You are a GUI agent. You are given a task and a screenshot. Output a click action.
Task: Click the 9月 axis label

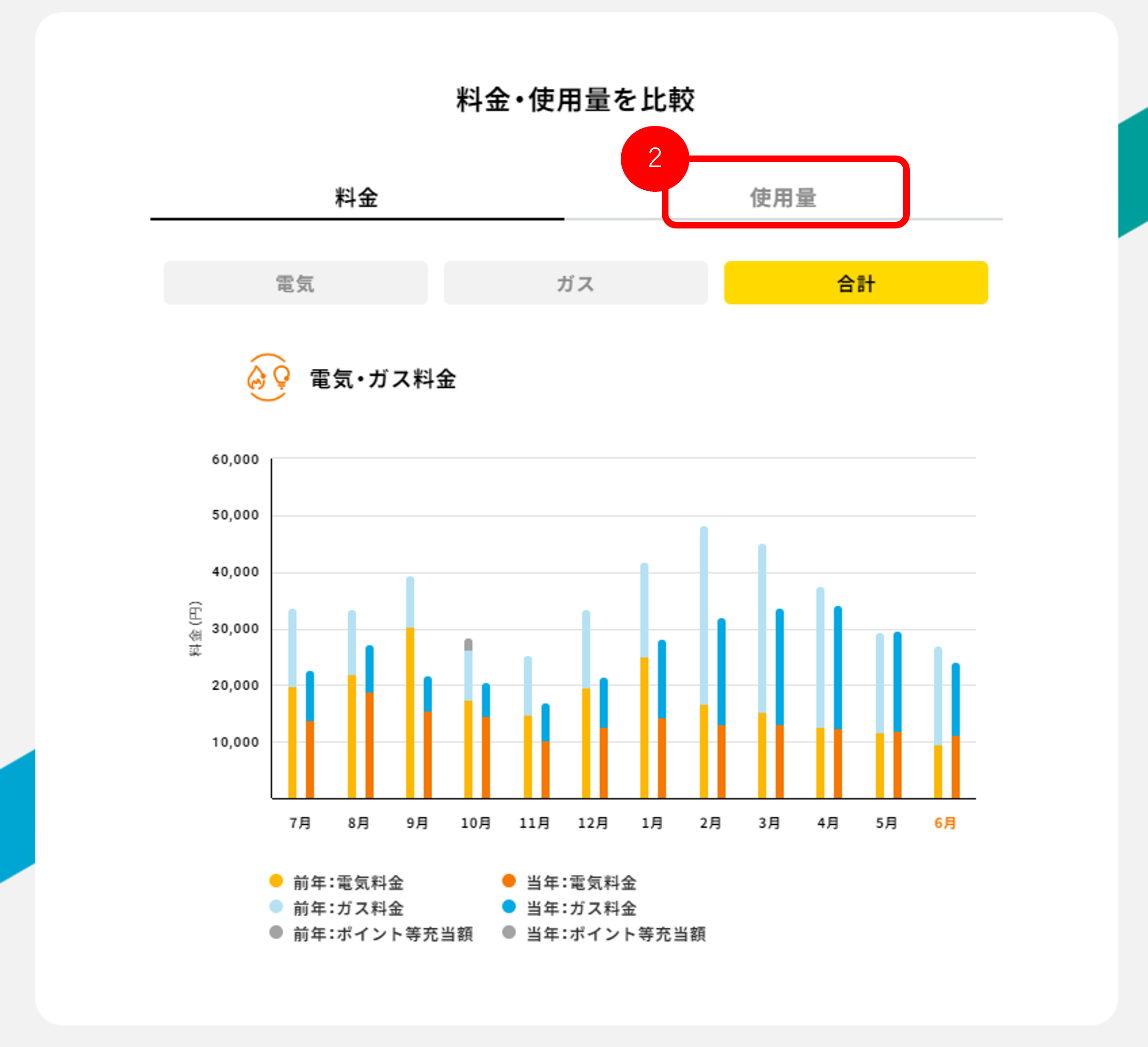(417, 823)
